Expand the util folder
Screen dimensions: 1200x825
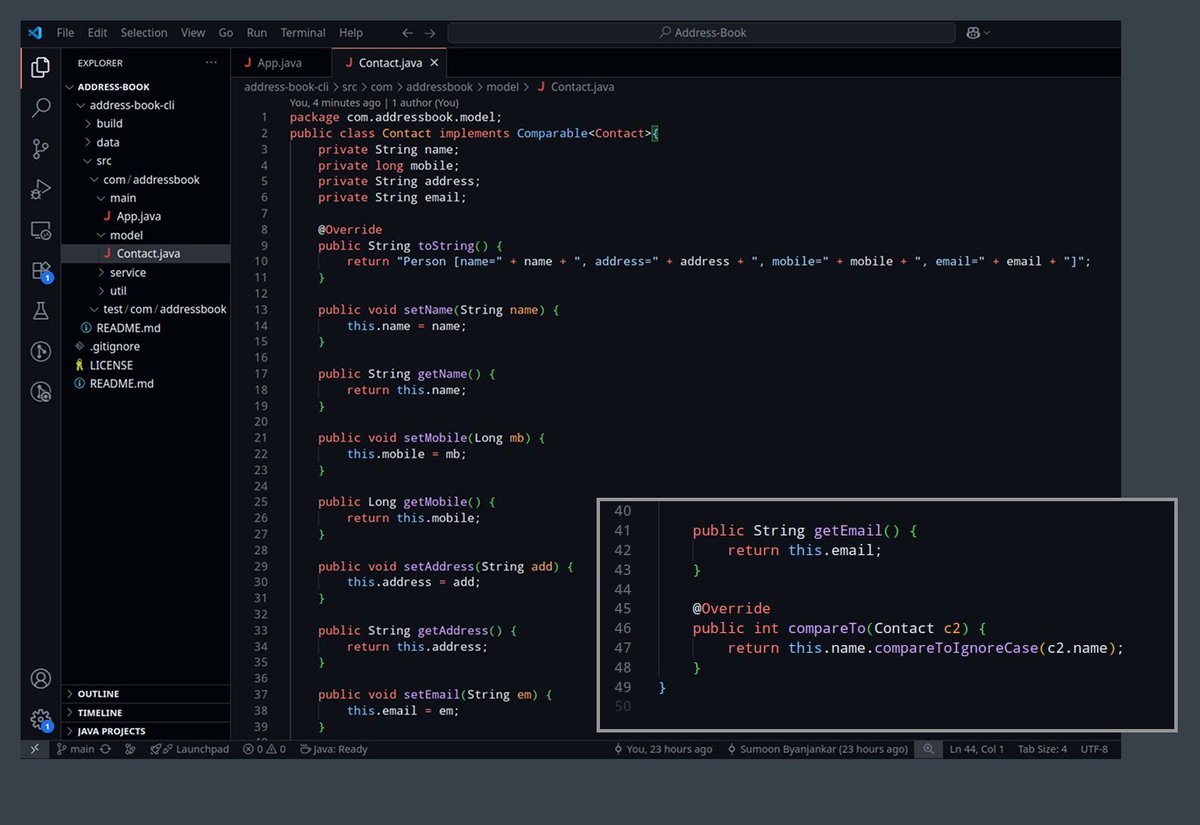coord(146,291)
